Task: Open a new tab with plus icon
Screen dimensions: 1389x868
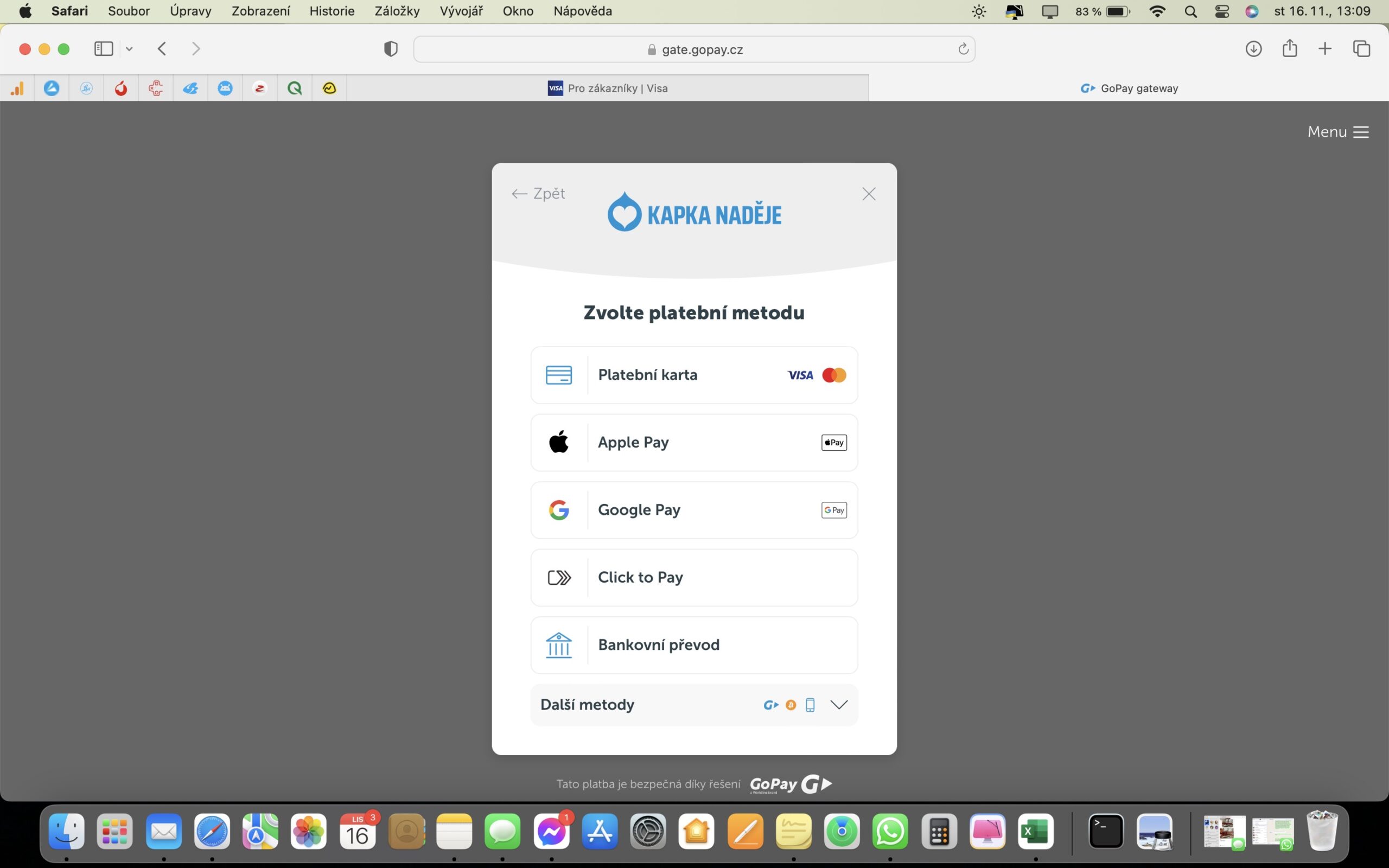Action: (1325, 49)
